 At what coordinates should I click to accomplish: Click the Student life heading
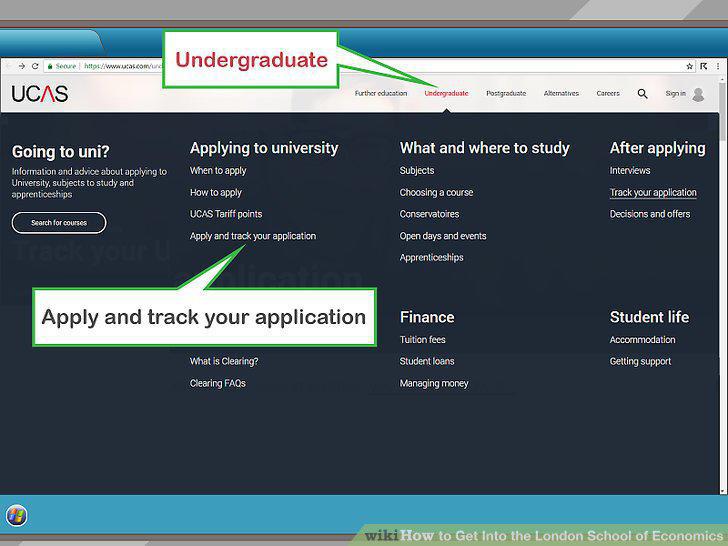pyautogui.click(x=649, y=317)
